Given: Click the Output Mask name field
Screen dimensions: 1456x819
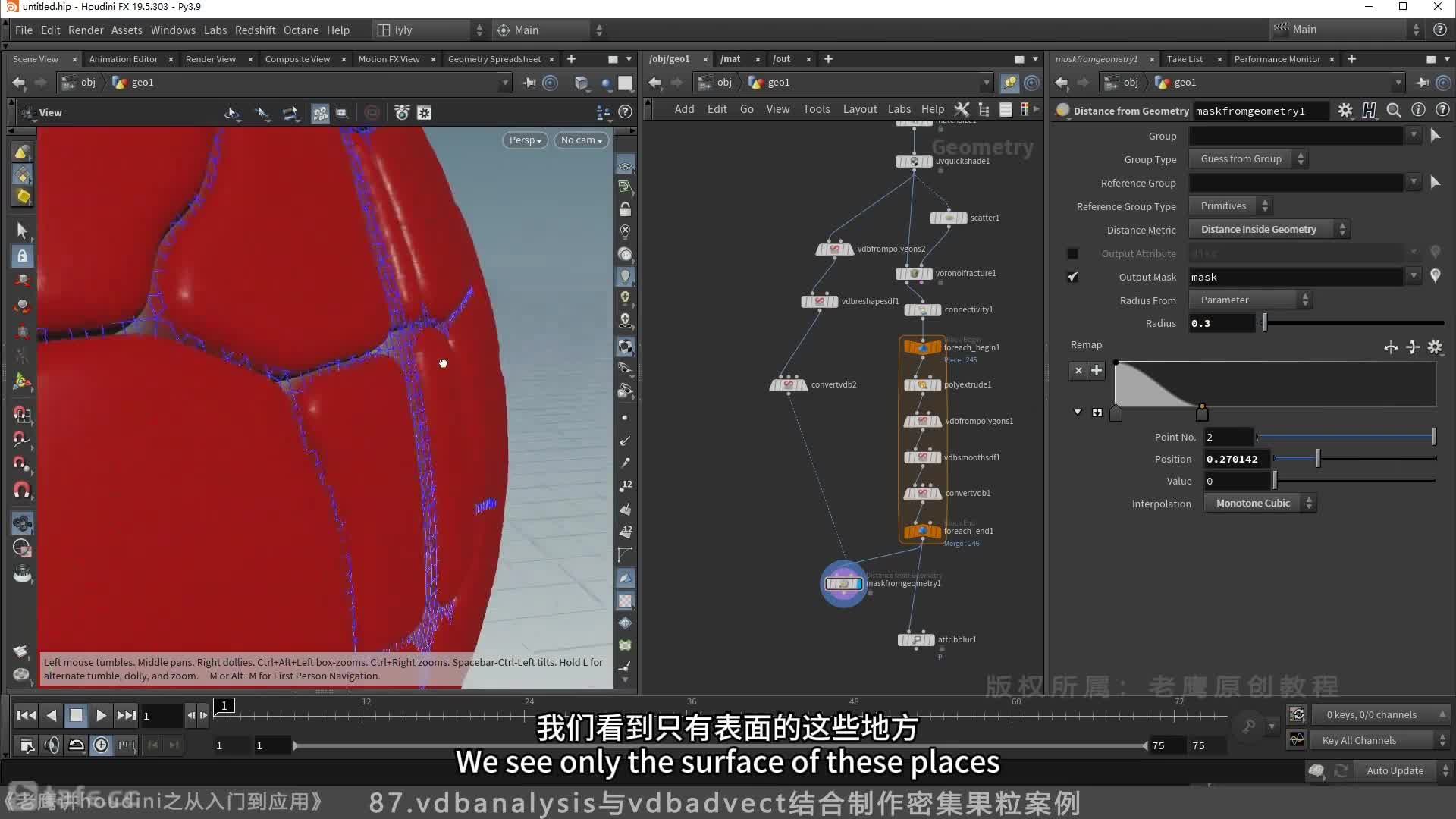Looking at the screenshot, I should [1296, 278].
